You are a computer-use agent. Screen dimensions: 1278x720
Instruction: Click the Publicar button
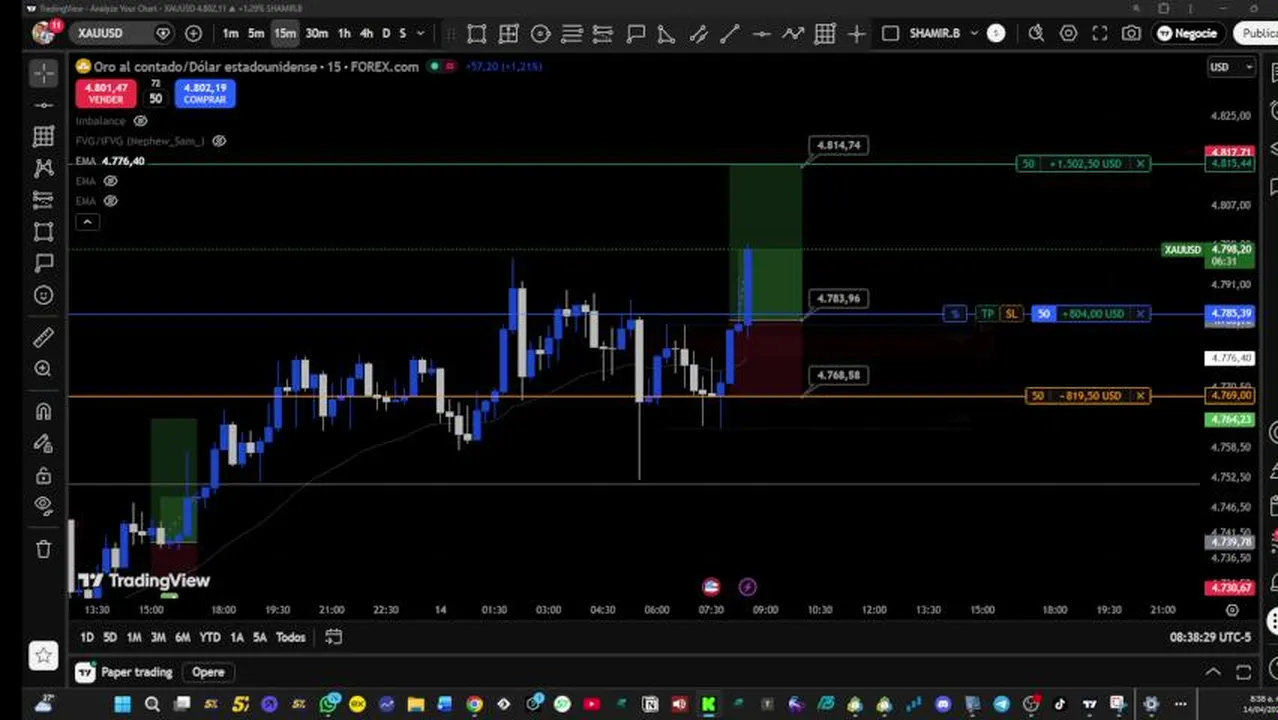click(x=1257, y=33)
